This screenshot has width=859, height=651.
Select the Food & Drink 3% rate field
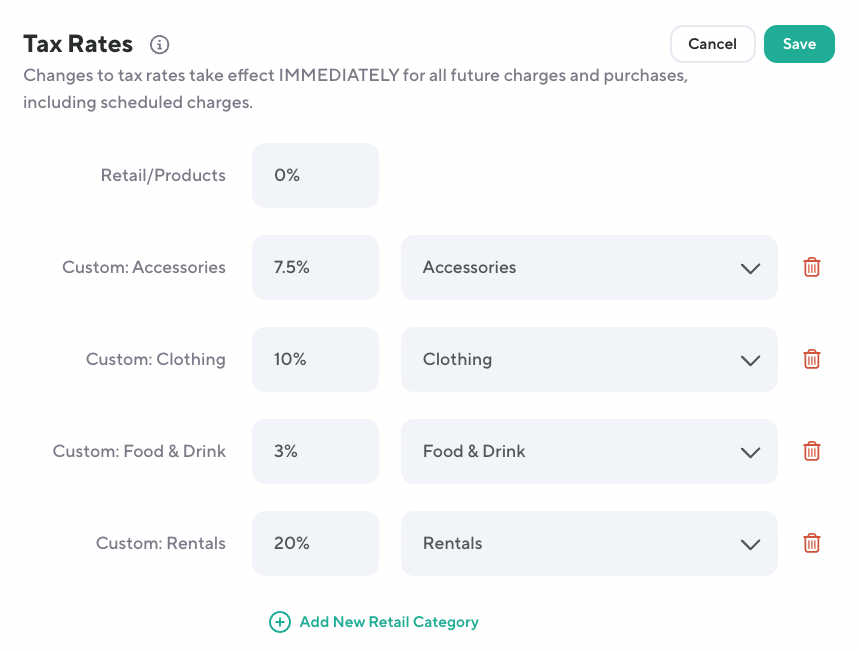point(315,451)
